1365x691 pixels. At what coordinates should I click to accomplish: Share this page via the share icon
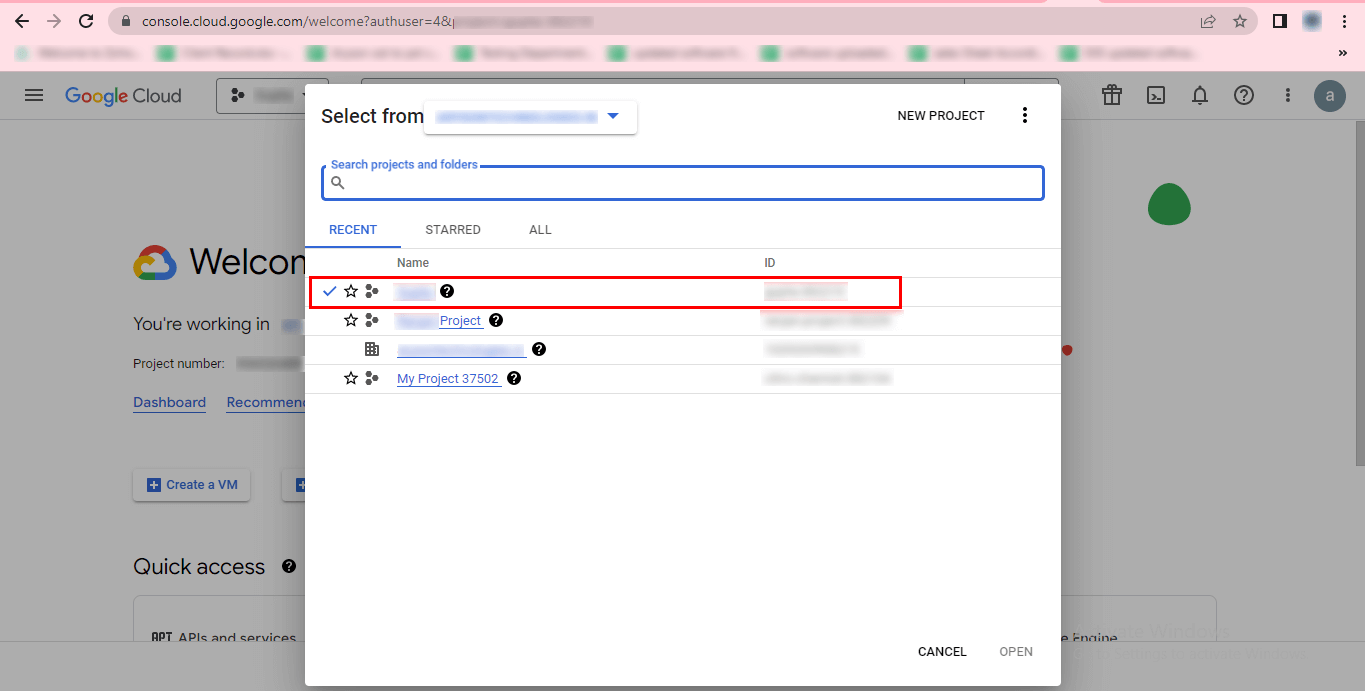click(1208, 21)
